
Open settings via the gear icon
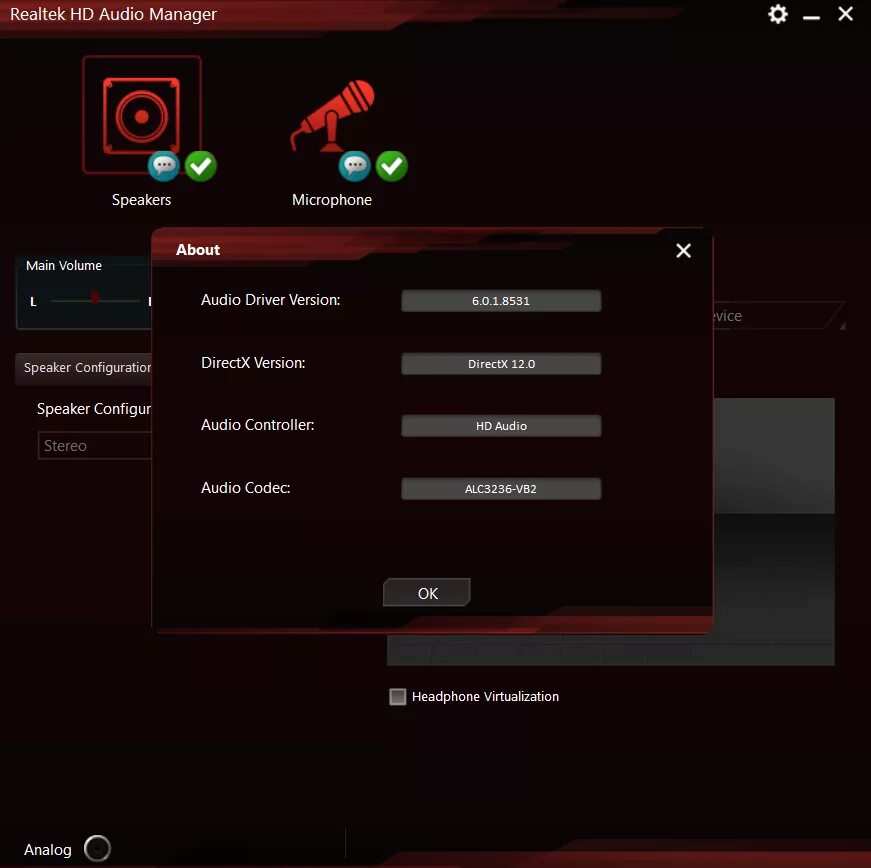pos(778,14)
